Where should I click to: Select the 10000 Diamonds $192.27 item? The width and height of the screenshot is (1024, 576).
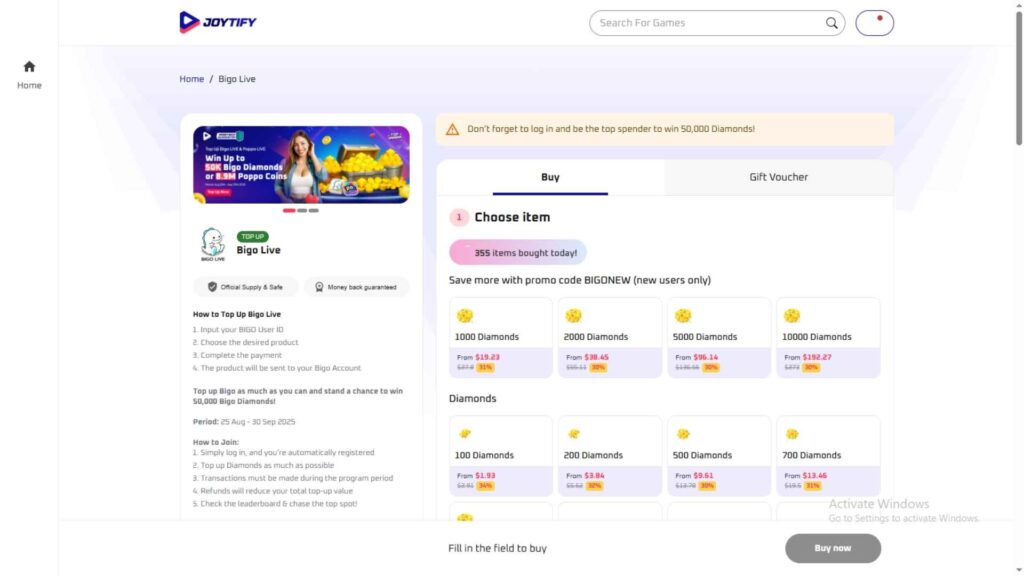pyautogui.click(x=828, y=338)
